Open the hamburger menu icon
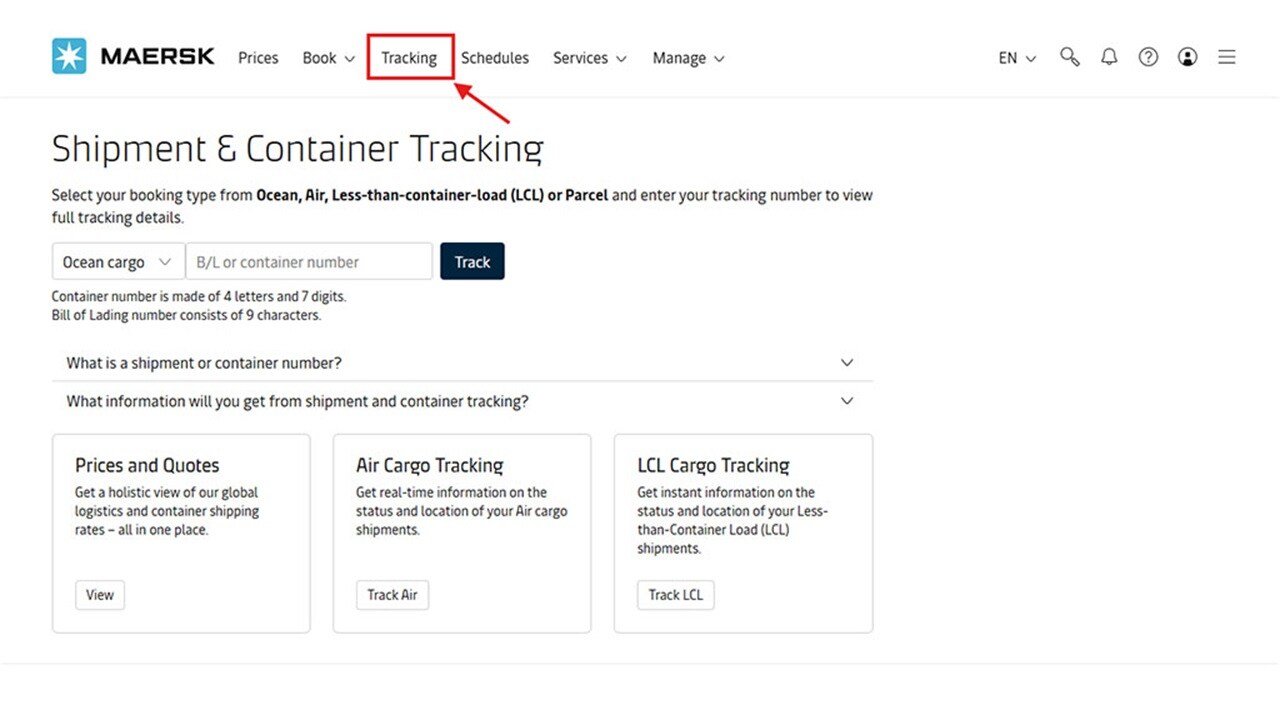Viewport: 1280px width, 720px height. click(1226, 57)
